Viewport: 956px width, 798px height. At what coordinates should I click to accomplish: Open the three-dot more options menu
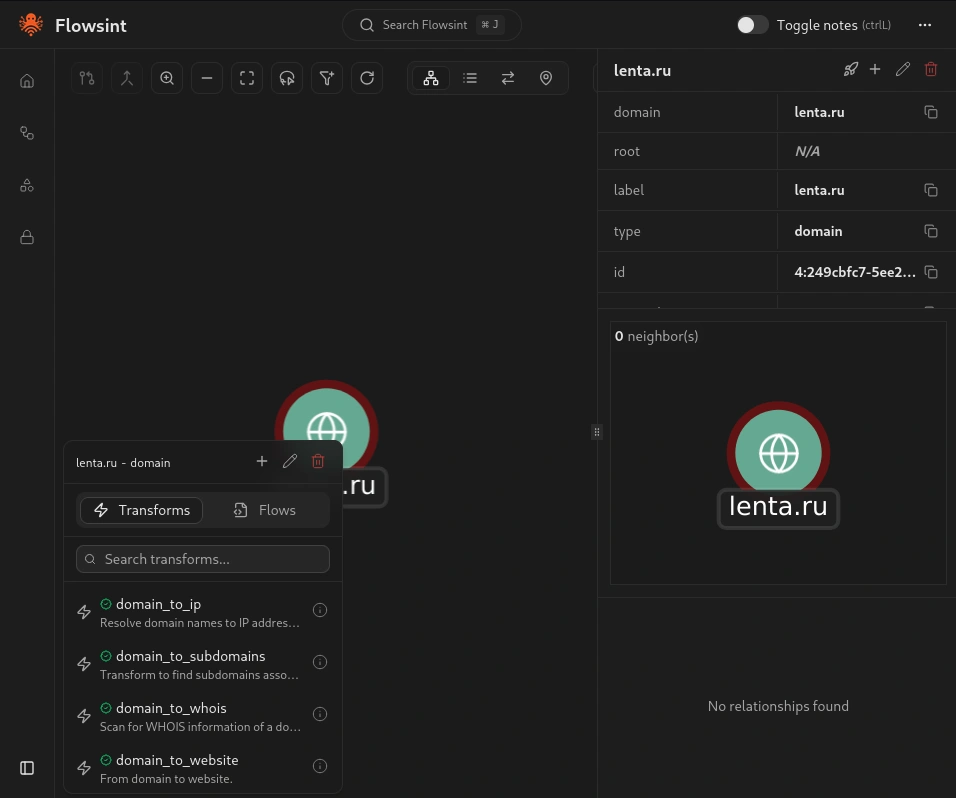[x=924, y=25]
